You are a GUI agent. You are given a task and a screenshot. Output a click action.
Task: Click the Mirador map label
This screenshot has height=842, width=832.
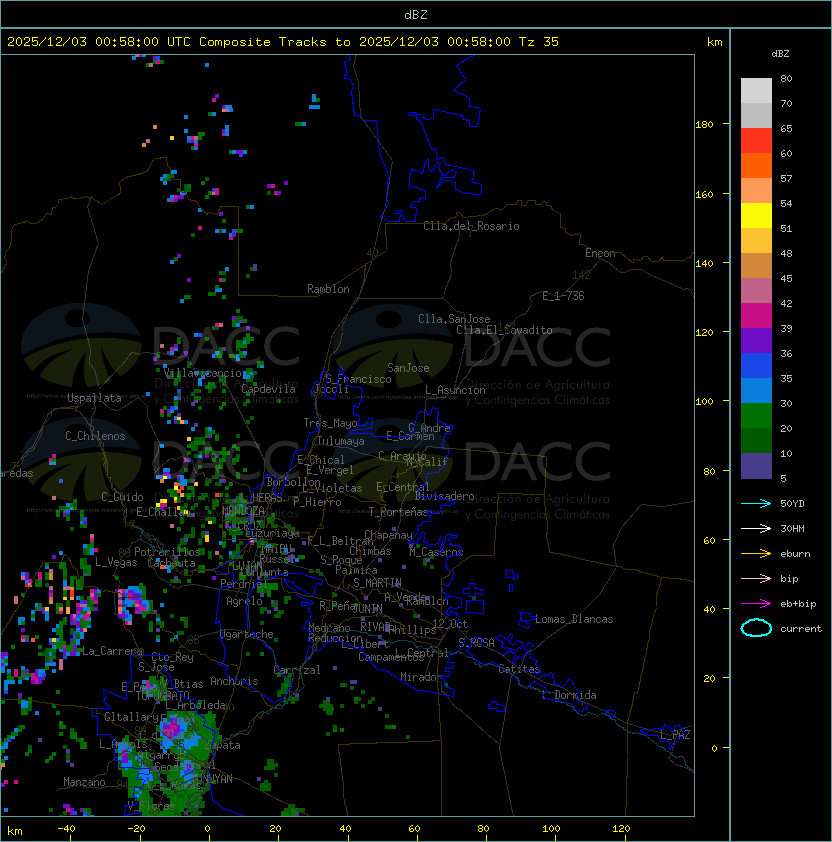421,677
